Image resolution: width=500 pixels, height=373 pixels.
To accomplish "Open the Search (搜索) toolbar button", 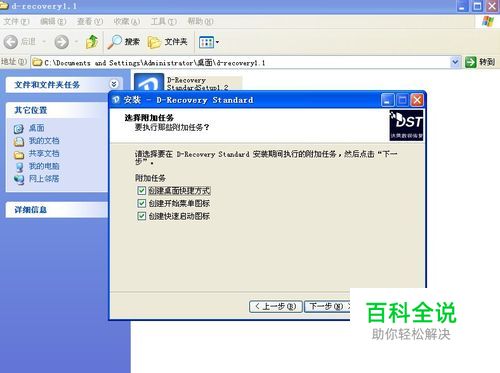I will coord(123,42).
